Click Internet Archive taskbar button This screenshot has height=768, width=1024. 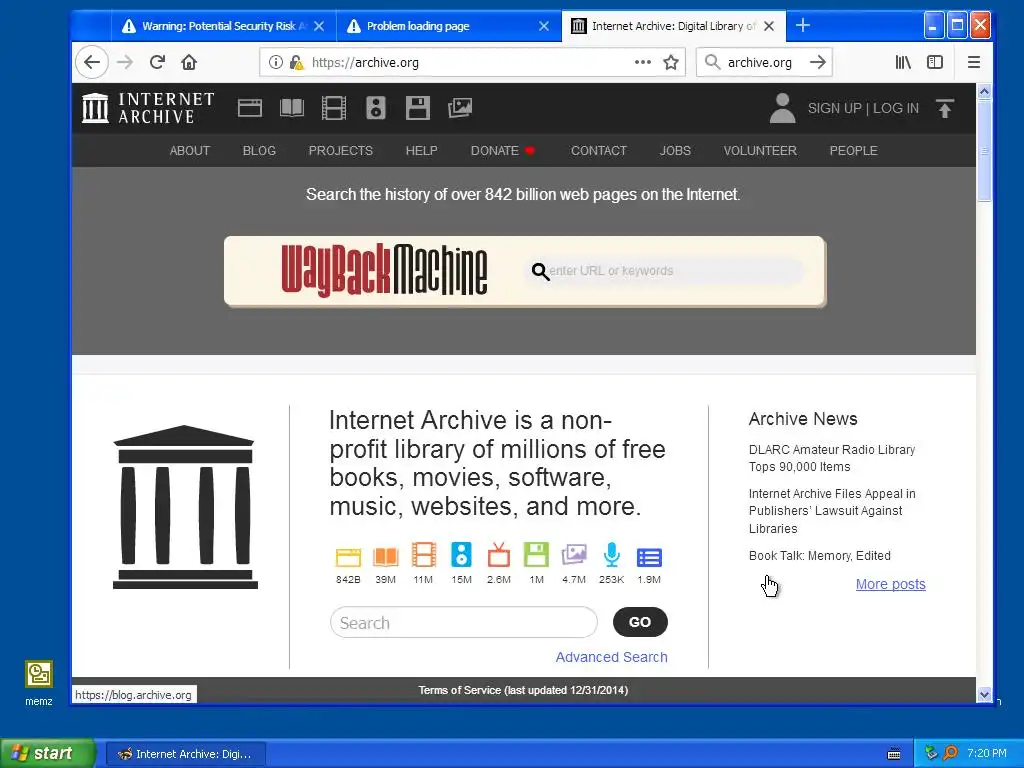[x=185, y=754]
